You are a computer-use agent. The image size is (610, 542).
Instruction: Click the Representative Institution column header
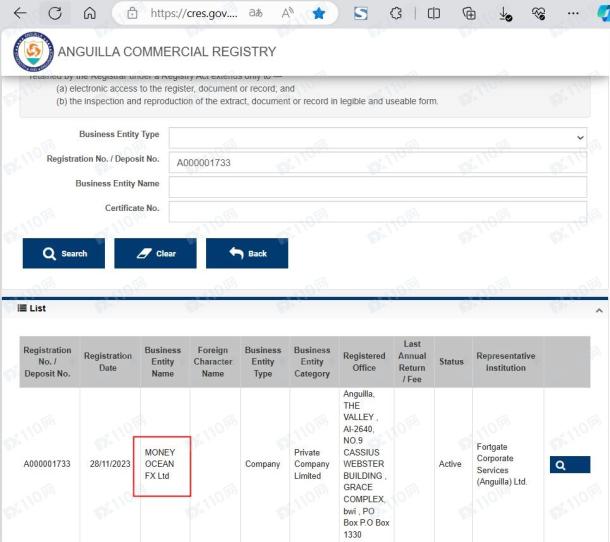click(x=506, y=362)
